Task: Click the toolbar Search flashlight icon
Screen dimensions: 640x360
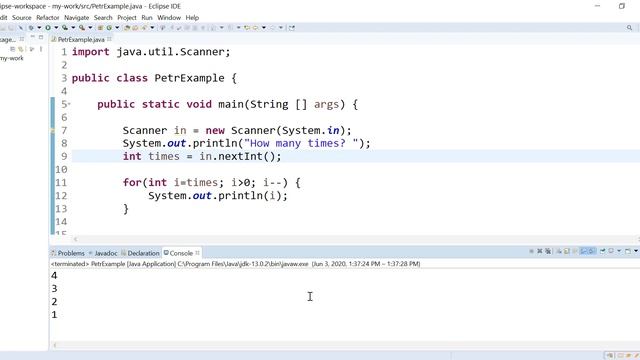Action: click(x=144, y=28)
